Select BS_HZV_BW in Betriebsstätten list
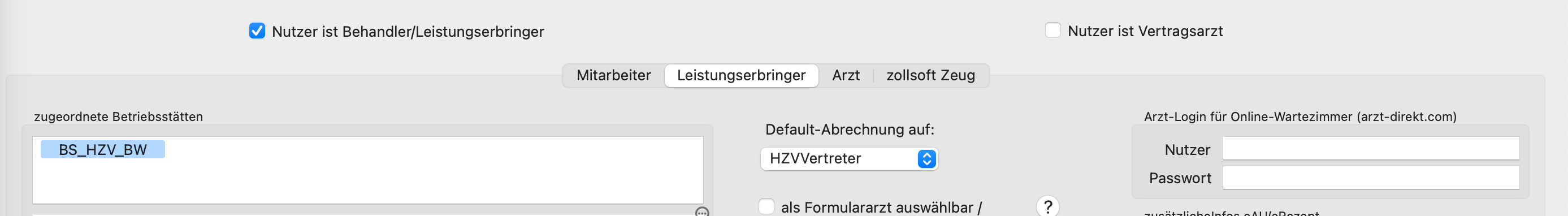Image resolution: width=1568 pixels, height=216 pixels. (102, 150)
